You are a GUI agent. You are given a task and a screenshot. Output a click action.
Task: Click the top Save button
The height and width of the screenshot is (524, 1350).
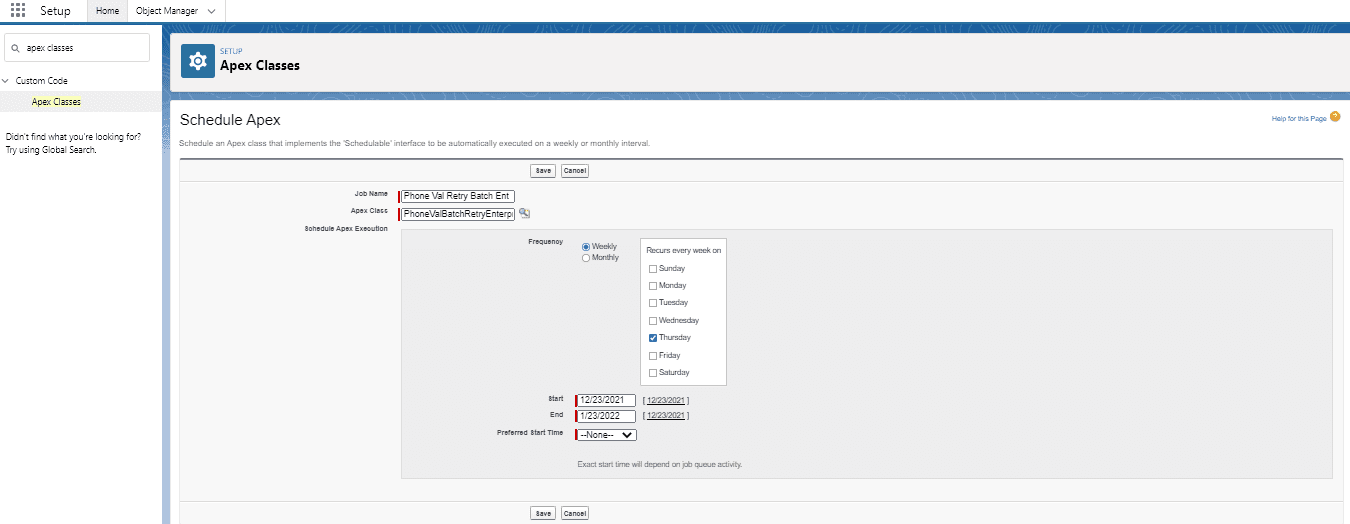point(543,171)
